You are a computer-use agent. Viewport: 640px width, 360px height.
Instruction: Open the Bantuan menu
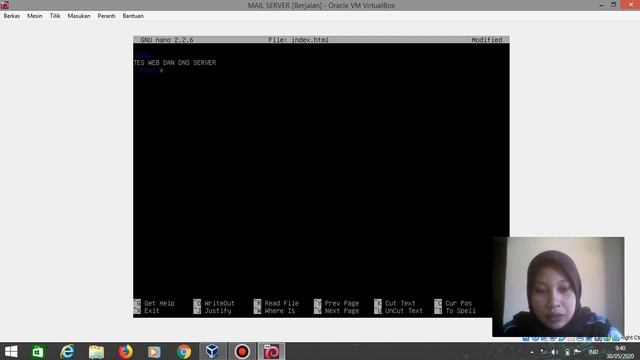[x=133, y=16]
